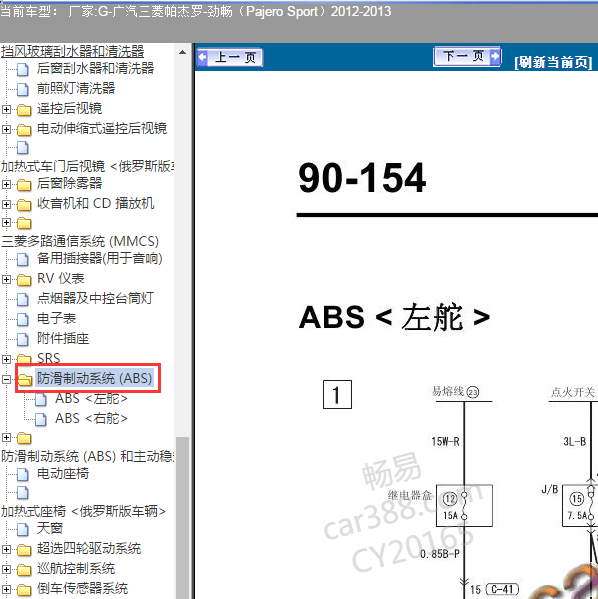Click the ABS <左舵> document icon
This screenshot has height=599, width=598.
pos(41,400)
